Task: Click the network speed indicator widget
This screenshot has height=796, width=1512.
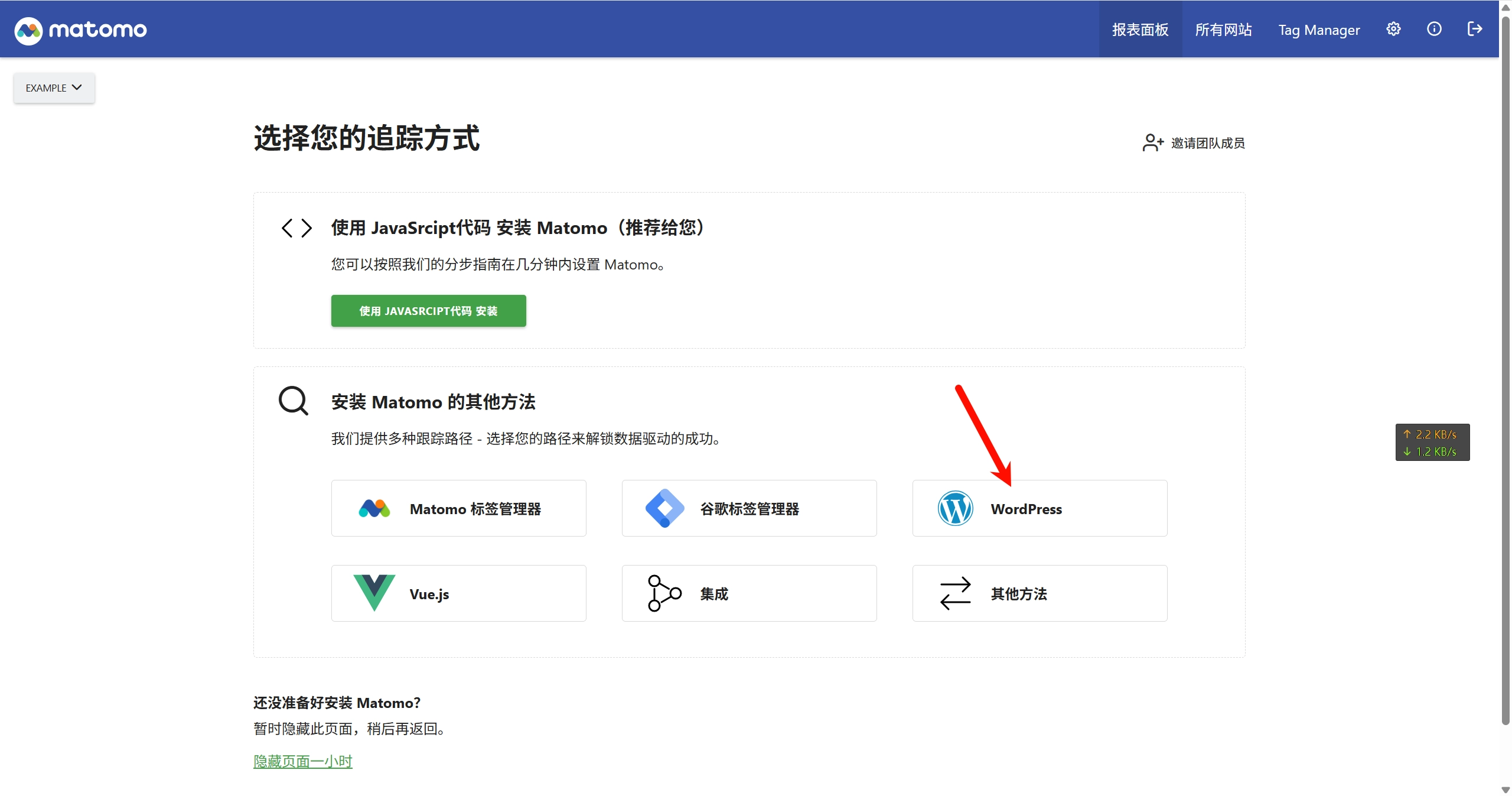Action: coord(1432,443)
